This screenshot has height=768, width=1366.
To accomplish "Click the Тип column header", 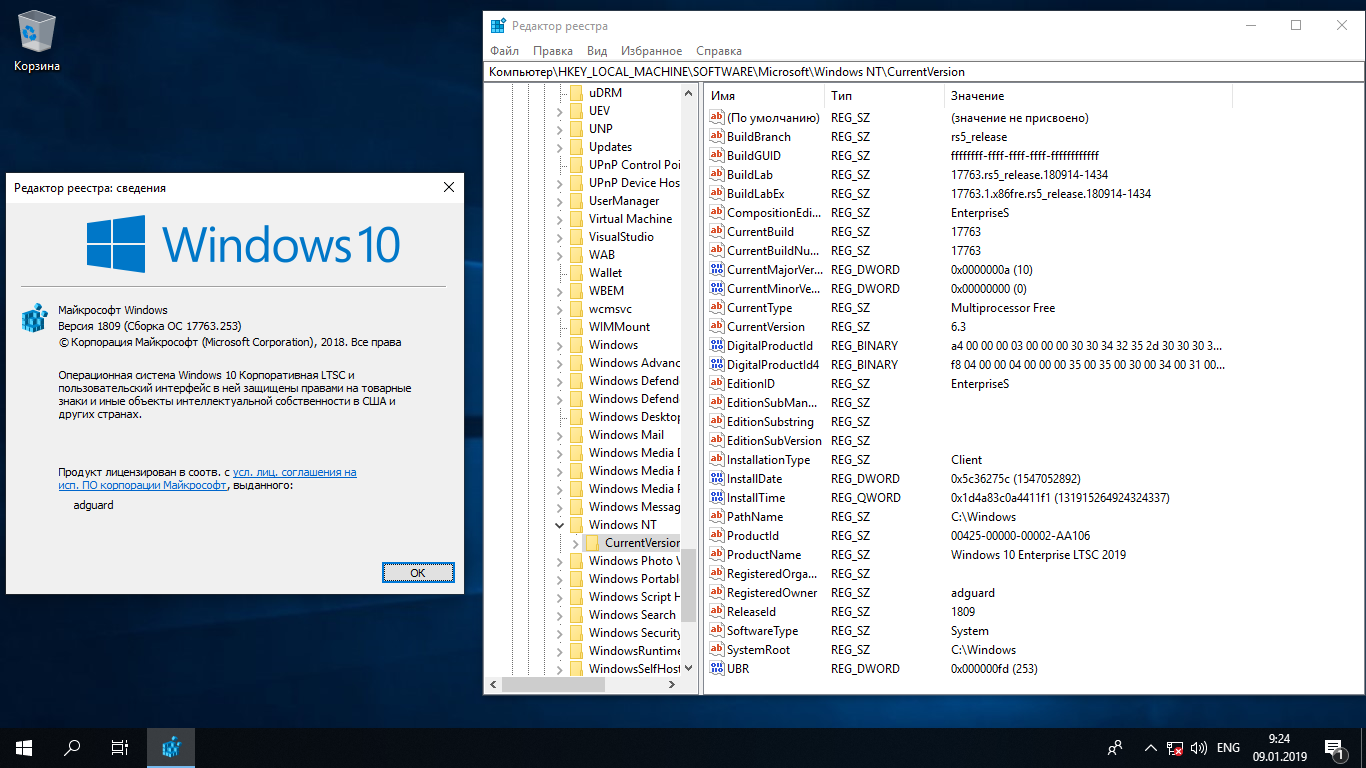I will click(x=885, y=96).
